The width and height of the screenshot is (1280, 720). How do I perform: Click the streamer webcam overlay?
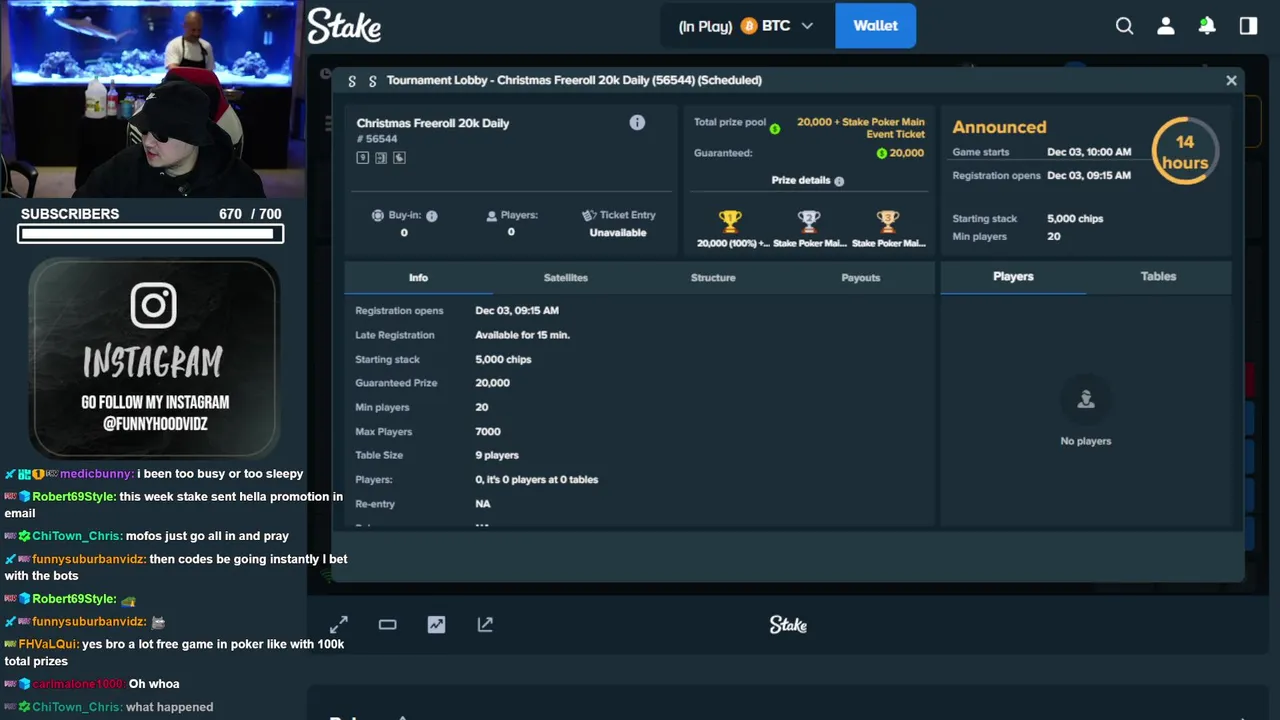pos(152,99)
